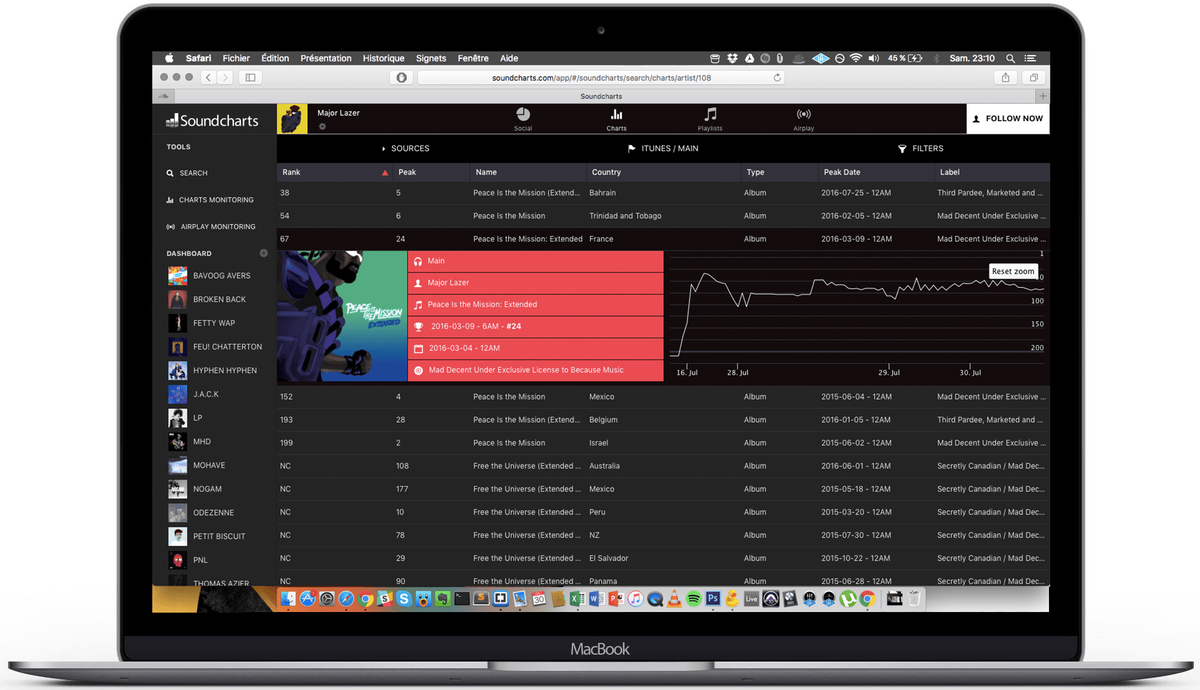Screen dimensions: 1200x690
Task: Open the Signets menu
Action: coord(431,58)
